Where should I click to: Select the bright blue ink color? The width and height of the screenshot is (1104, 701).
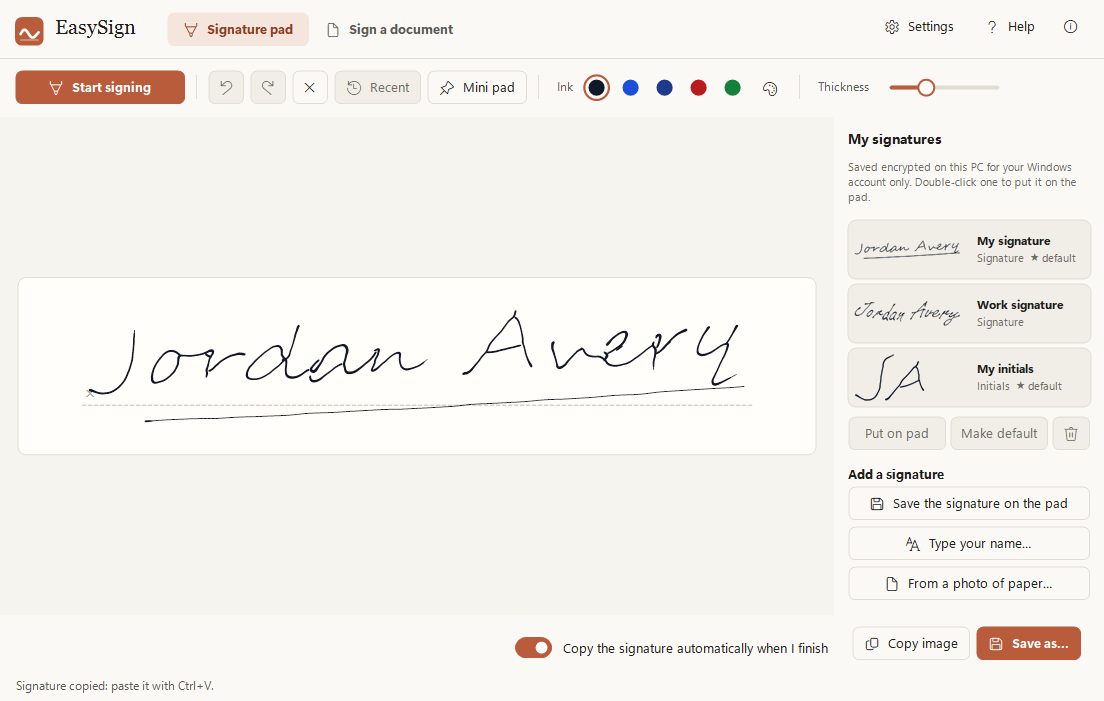pyautogui.click(x=631, y=87)
